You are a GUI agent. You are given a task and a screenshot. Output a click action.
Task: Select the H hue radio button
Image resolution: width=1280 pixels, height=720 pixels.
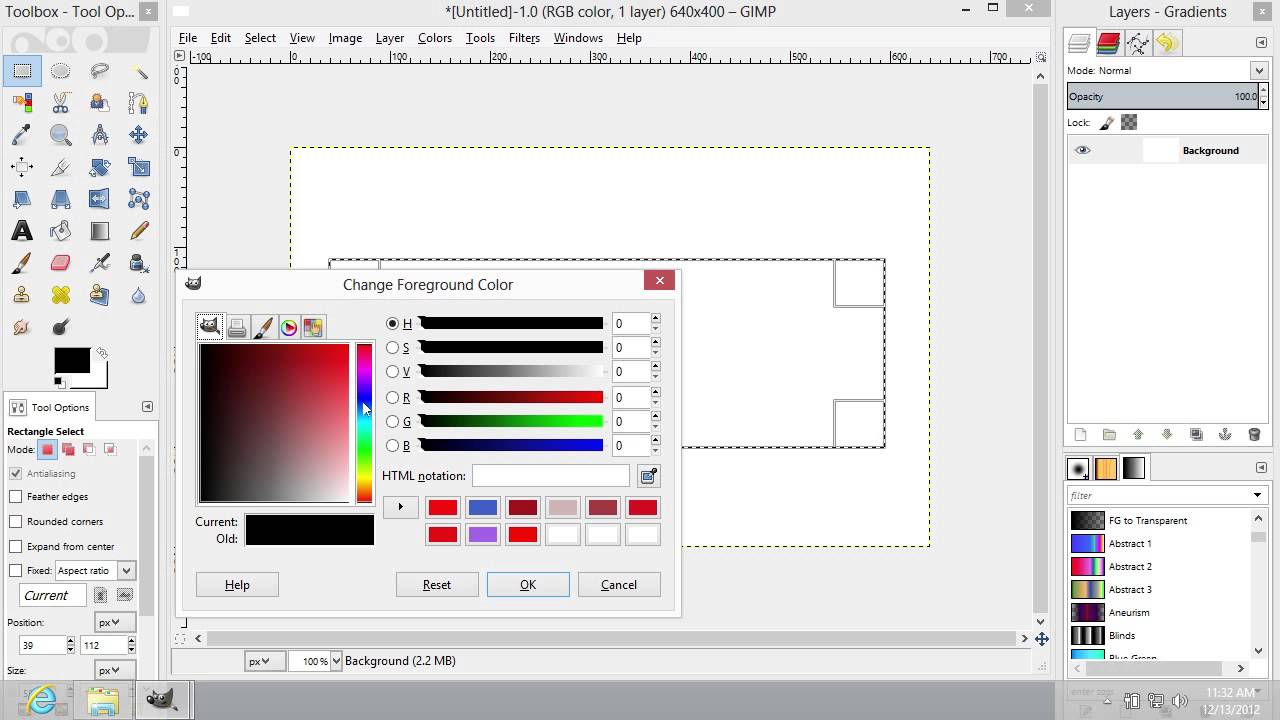393,323
